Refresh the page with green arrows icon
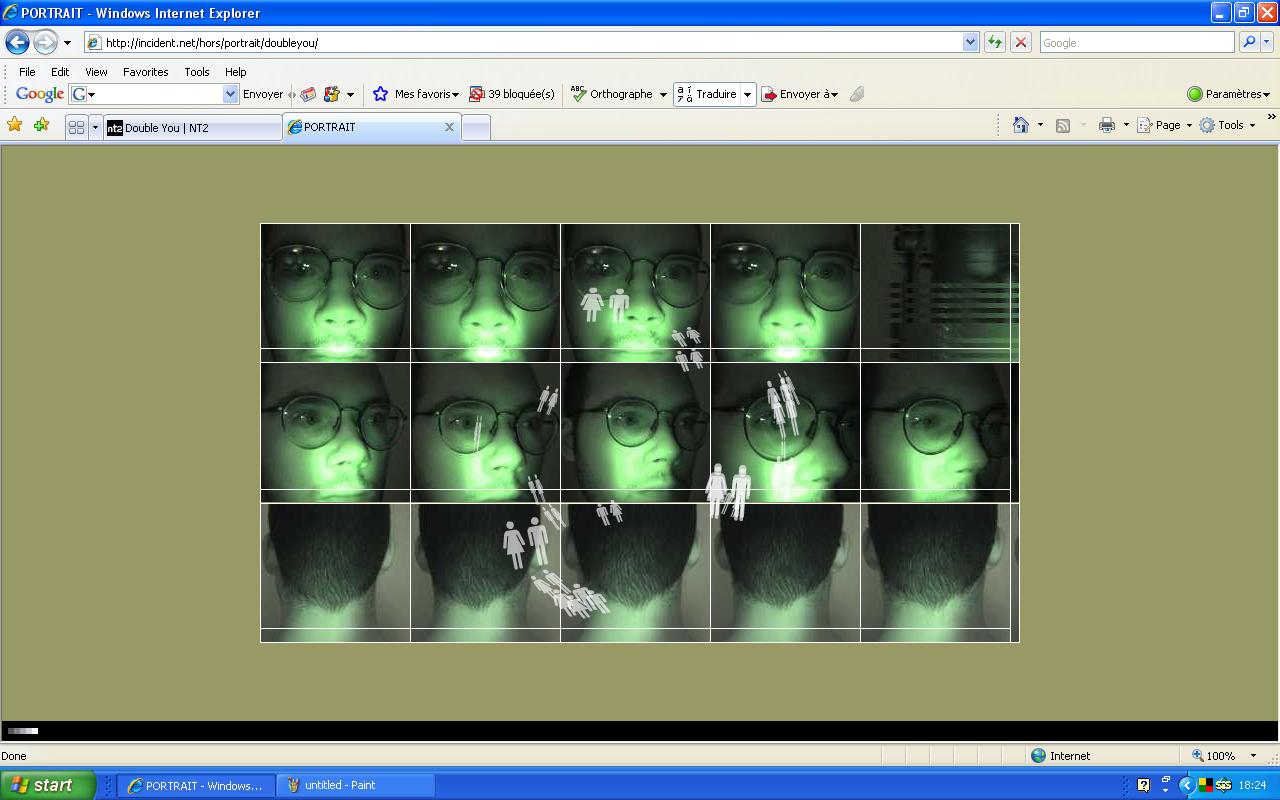Screen dimensions: 1280x800 point(995,43)
